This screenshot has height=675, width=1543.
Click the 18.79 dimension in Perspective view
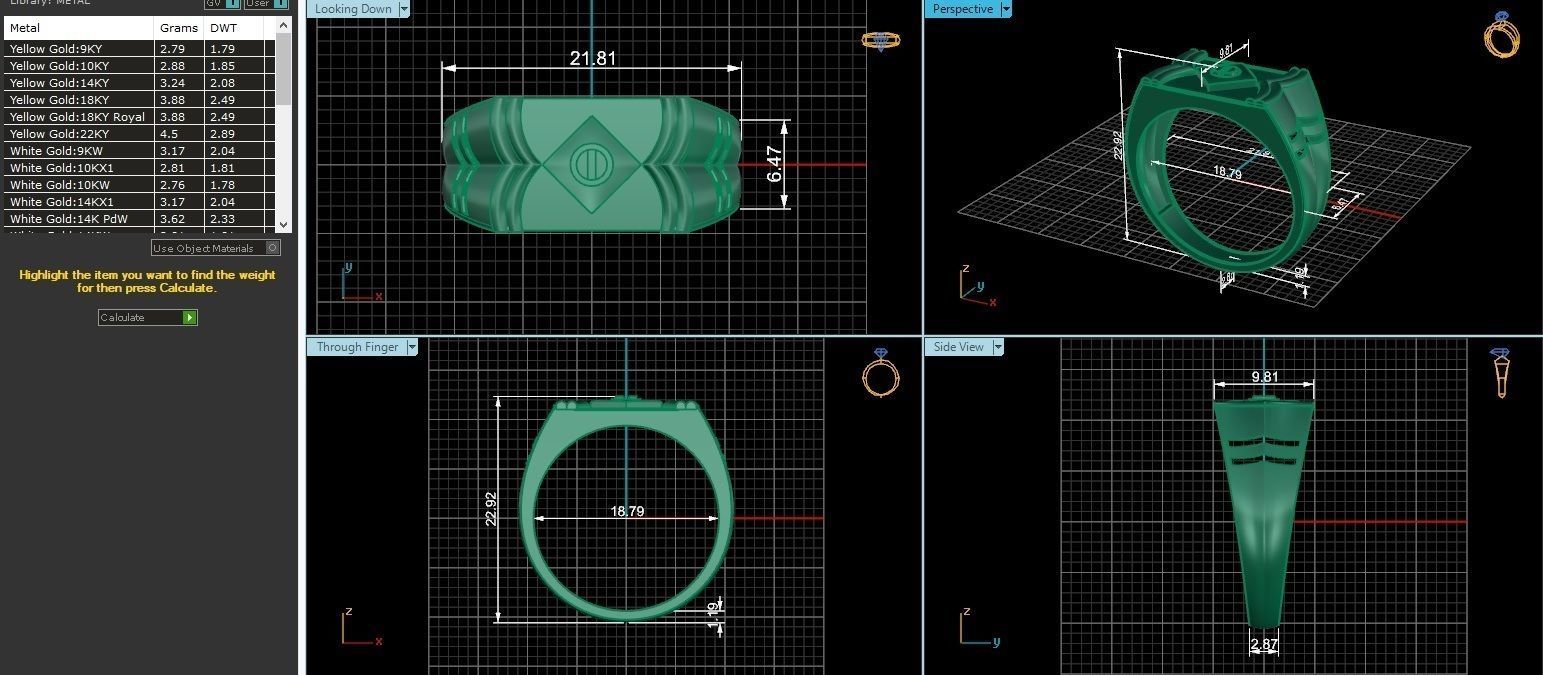pos(1227,173)
